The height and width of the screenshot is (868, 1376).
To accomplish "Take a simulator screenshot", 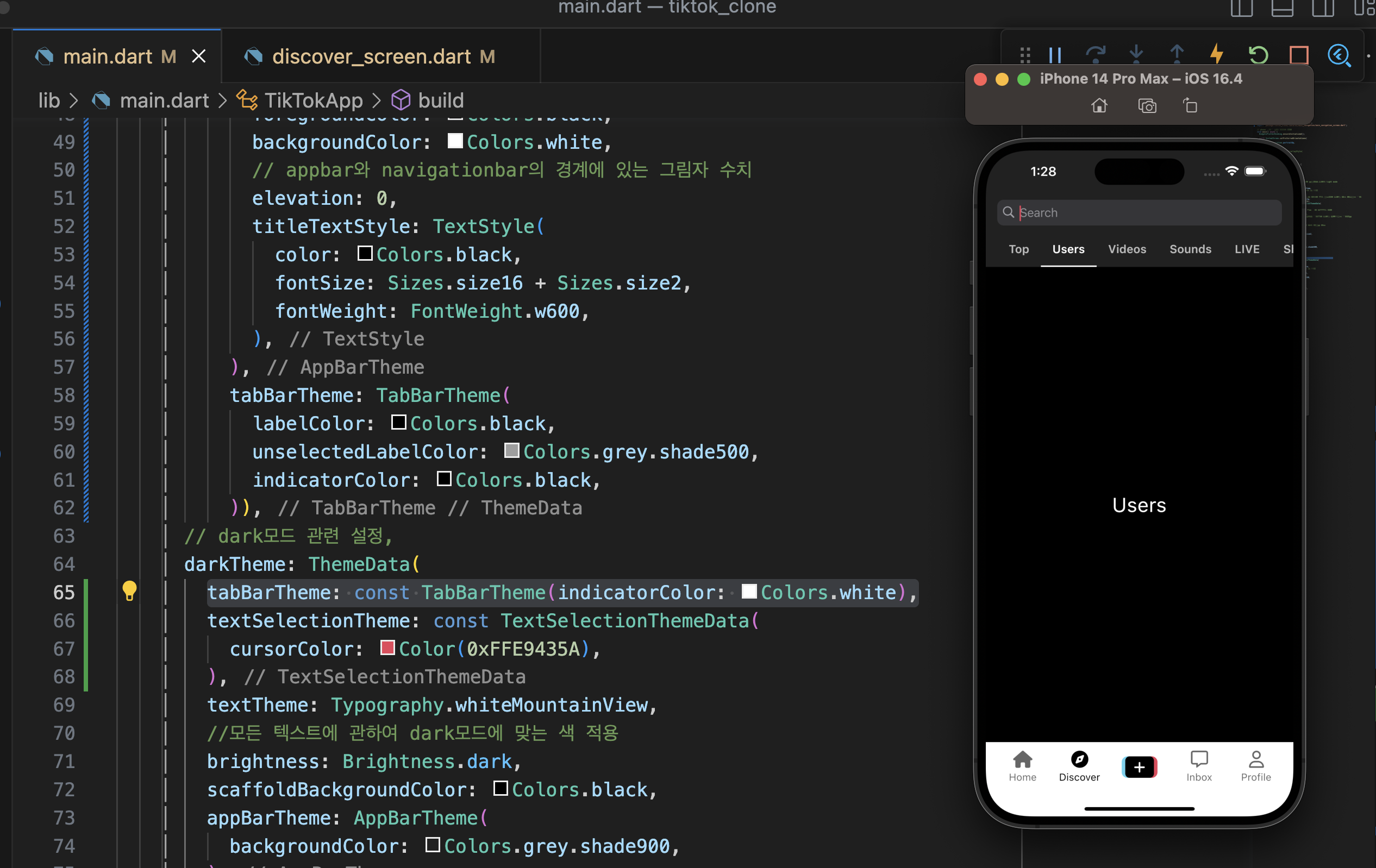I will (1147, 106).
